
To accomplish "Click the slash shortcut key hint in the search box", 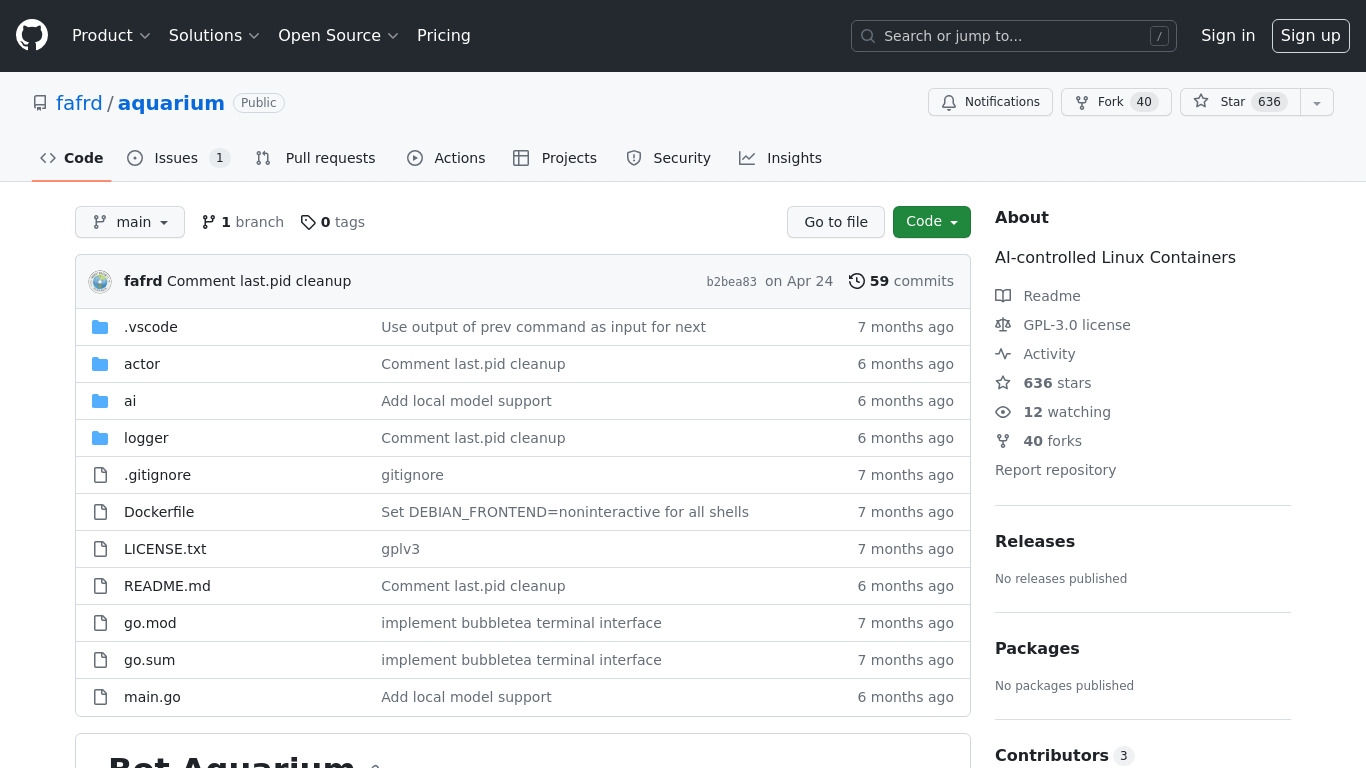I will pos(1159,36).
